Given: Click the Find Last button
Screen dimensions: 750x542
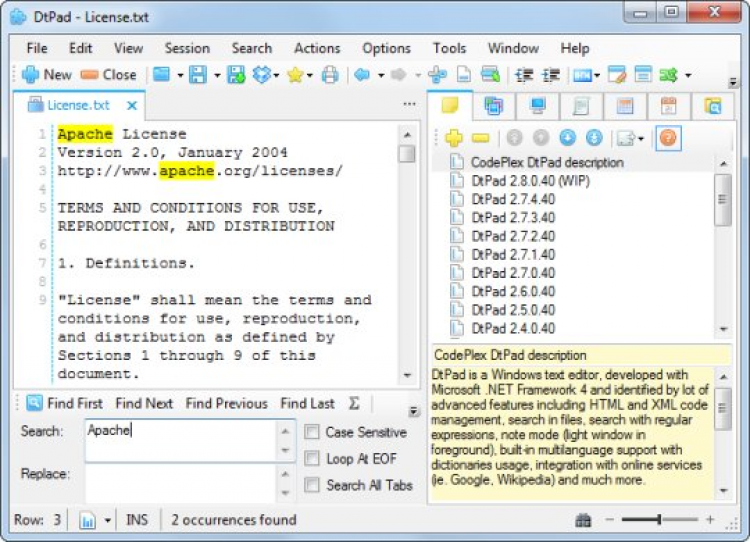Looking at the screenshot, I should pyautogui.click(x=307, y=403).
